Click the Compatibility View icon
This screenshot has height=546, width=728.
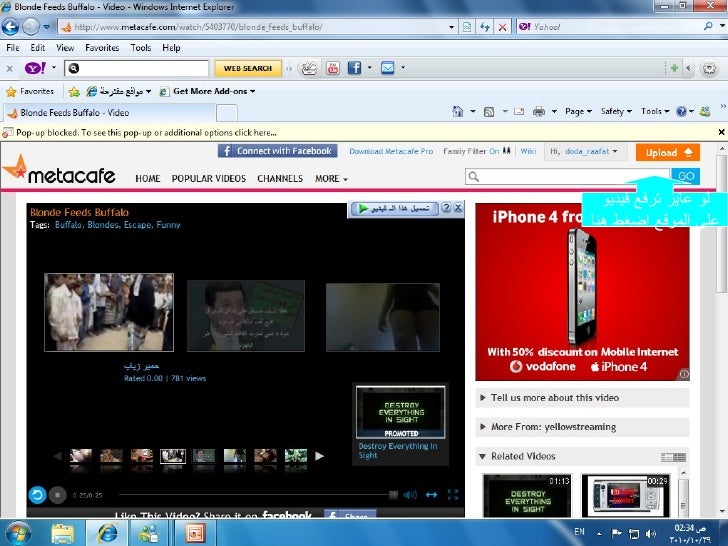point(467,27)
